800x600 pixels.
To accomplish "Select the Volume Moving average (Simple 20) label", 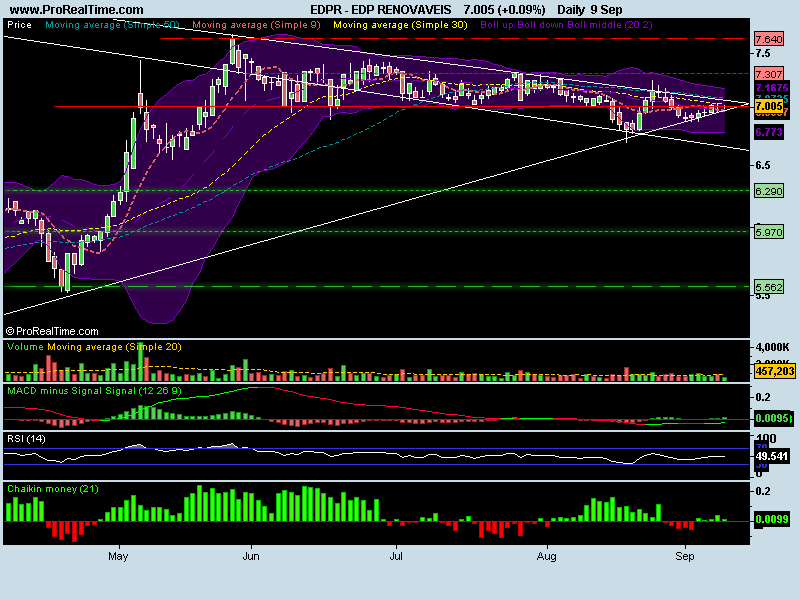I will 94,347.
